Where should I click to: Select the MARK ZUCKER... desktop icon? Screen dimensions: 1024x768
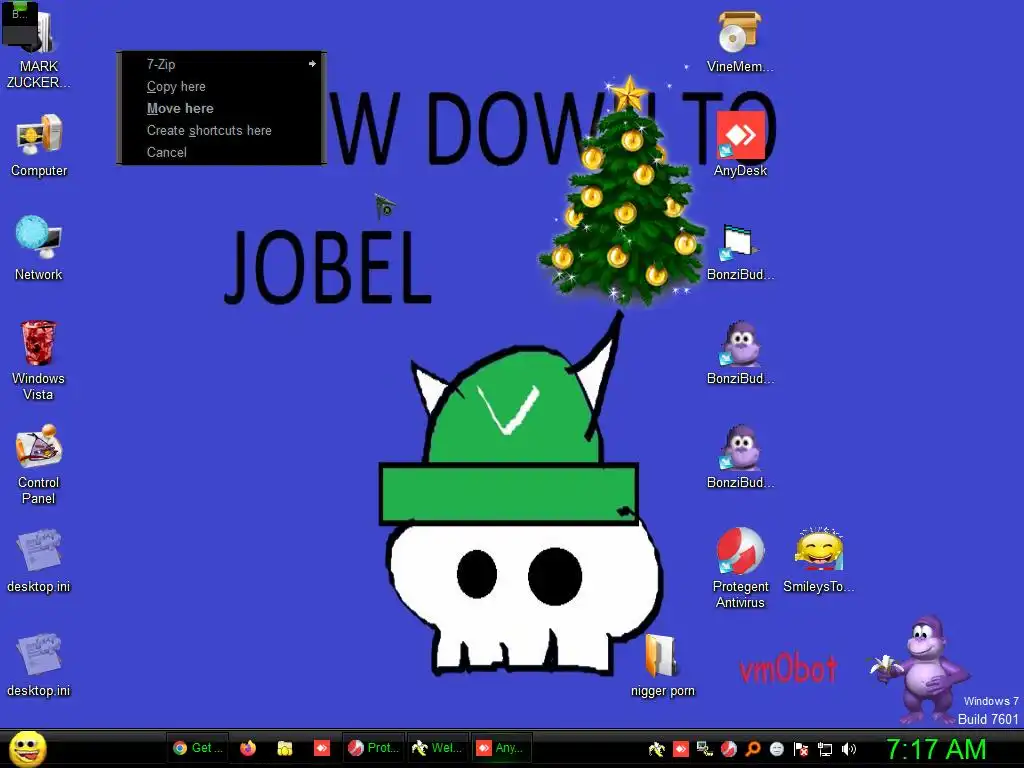tap(39, 49)
